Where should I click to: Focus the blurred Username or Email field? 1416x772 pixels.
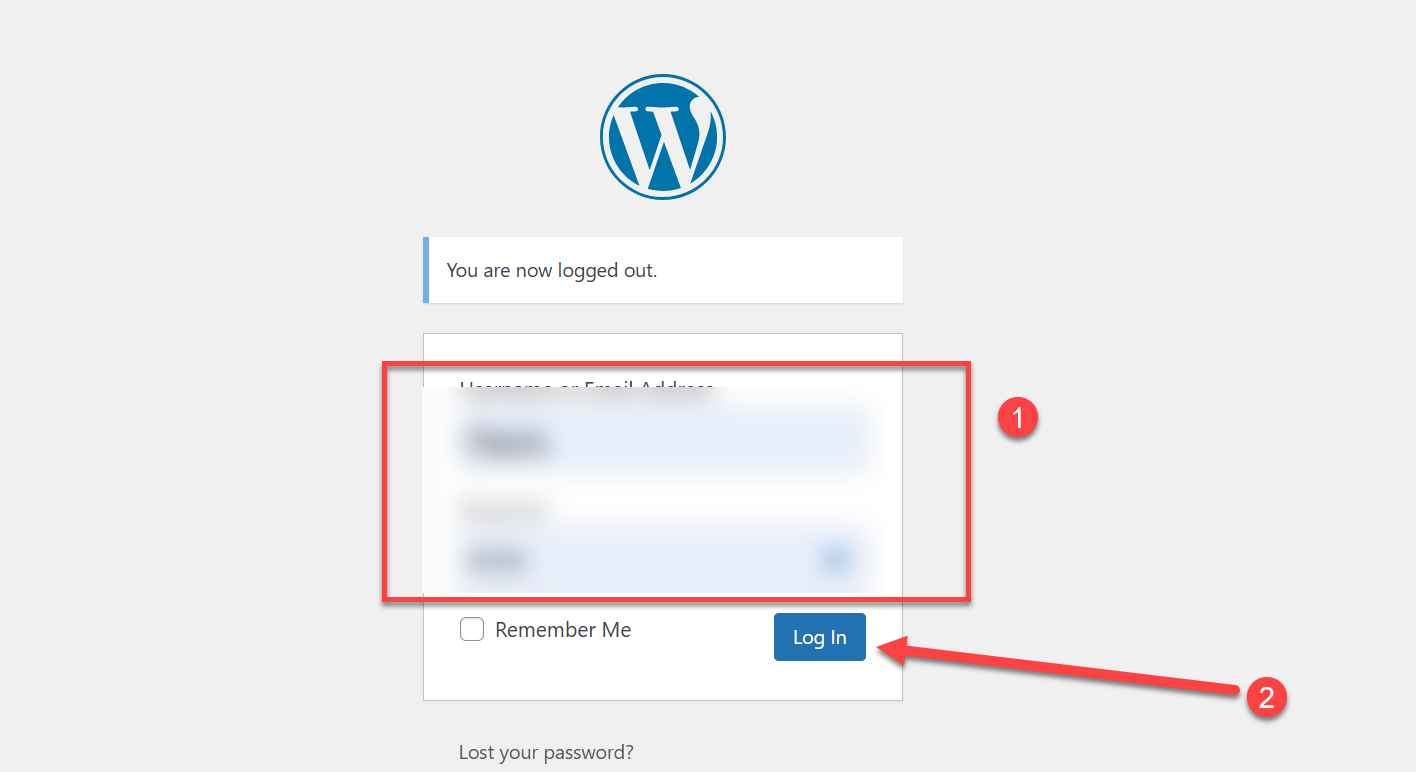point(660,441)
